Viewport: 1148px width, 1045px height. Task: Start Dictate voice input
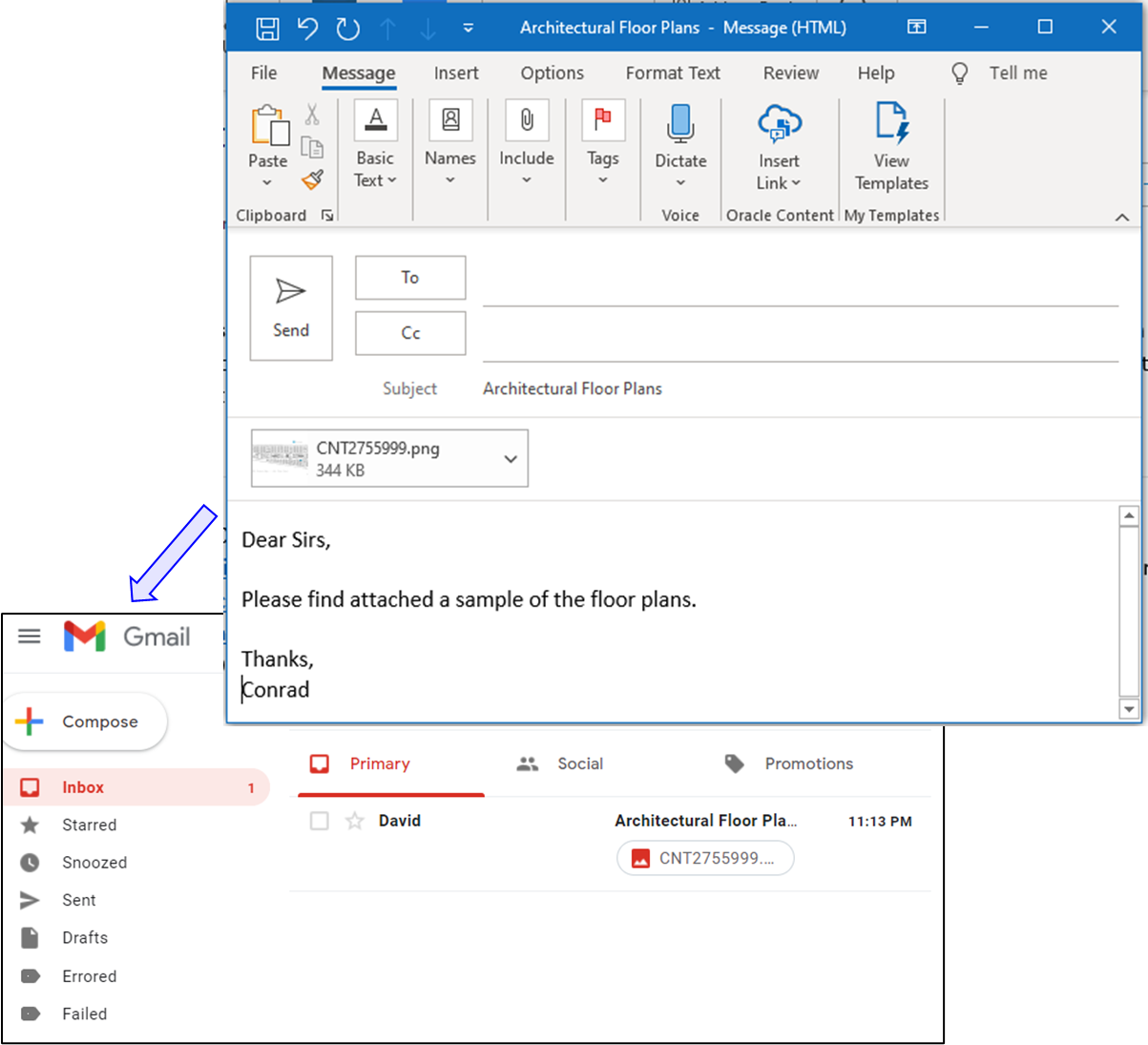click(679, 134)
